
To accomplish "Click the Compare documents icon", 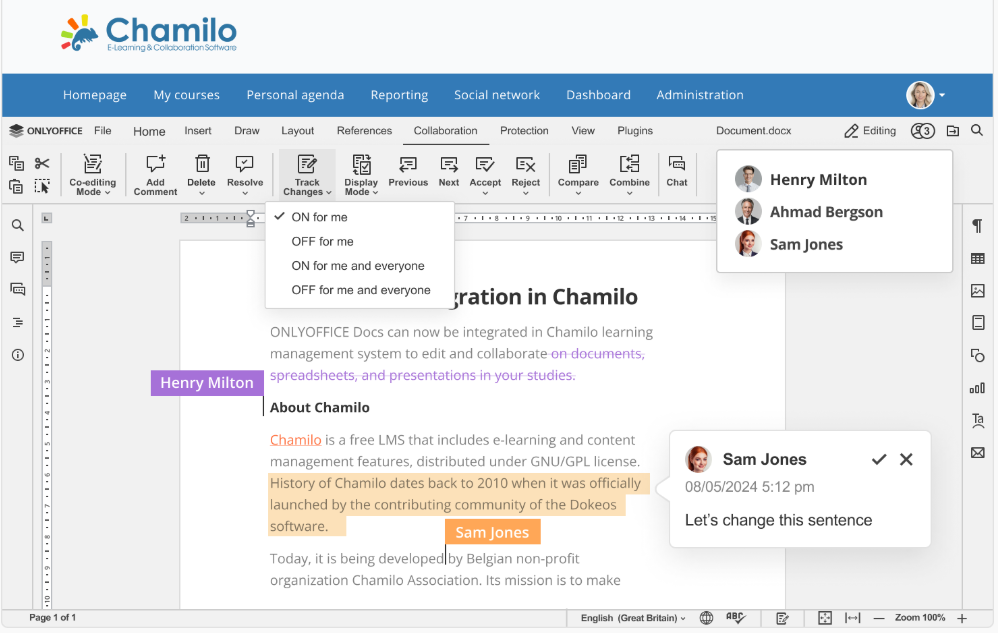I will pyautogui.click(x=578, y=164).
